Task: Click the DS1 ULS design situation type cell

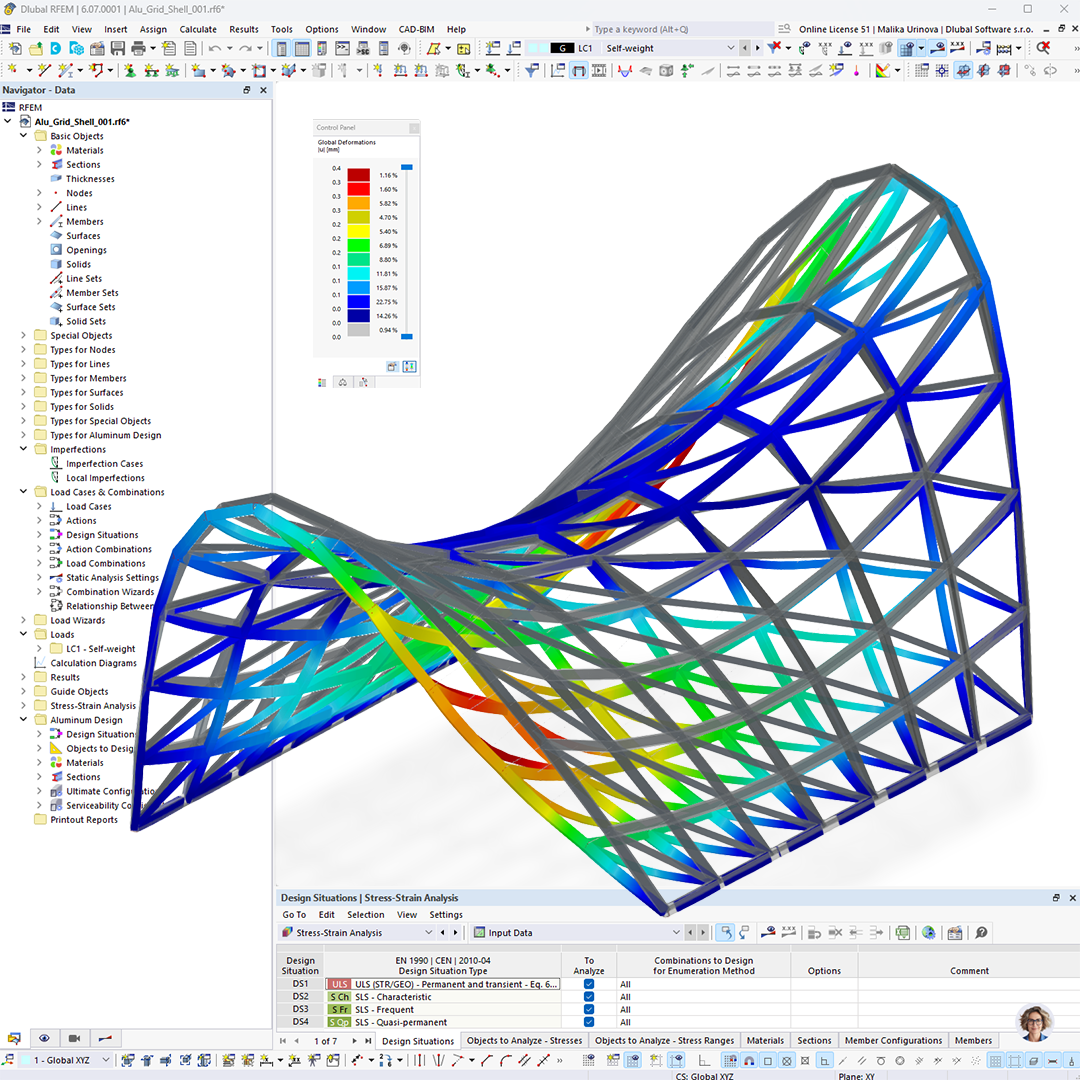Action: [x=442, y=984]
